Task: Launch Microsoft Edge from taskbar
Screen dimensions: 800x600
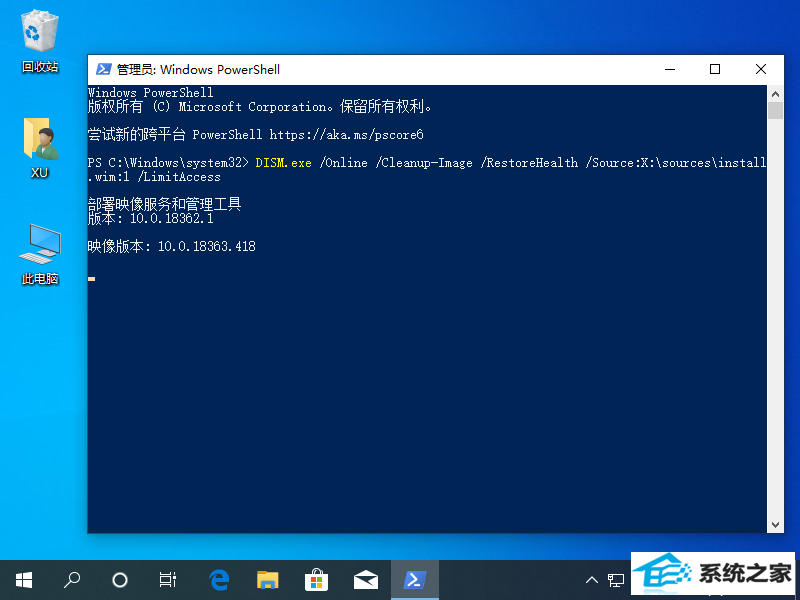Action: [219, 580]
